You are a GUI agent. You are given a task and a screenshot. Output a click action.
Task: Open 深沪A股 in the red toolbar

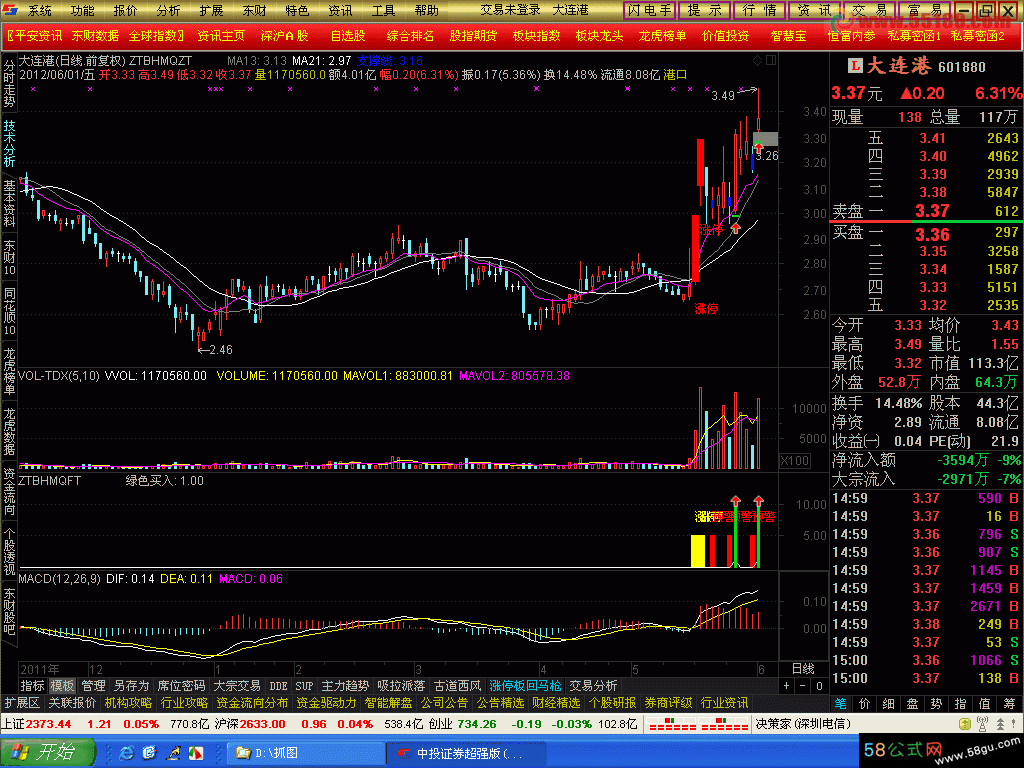pos(284,36)
